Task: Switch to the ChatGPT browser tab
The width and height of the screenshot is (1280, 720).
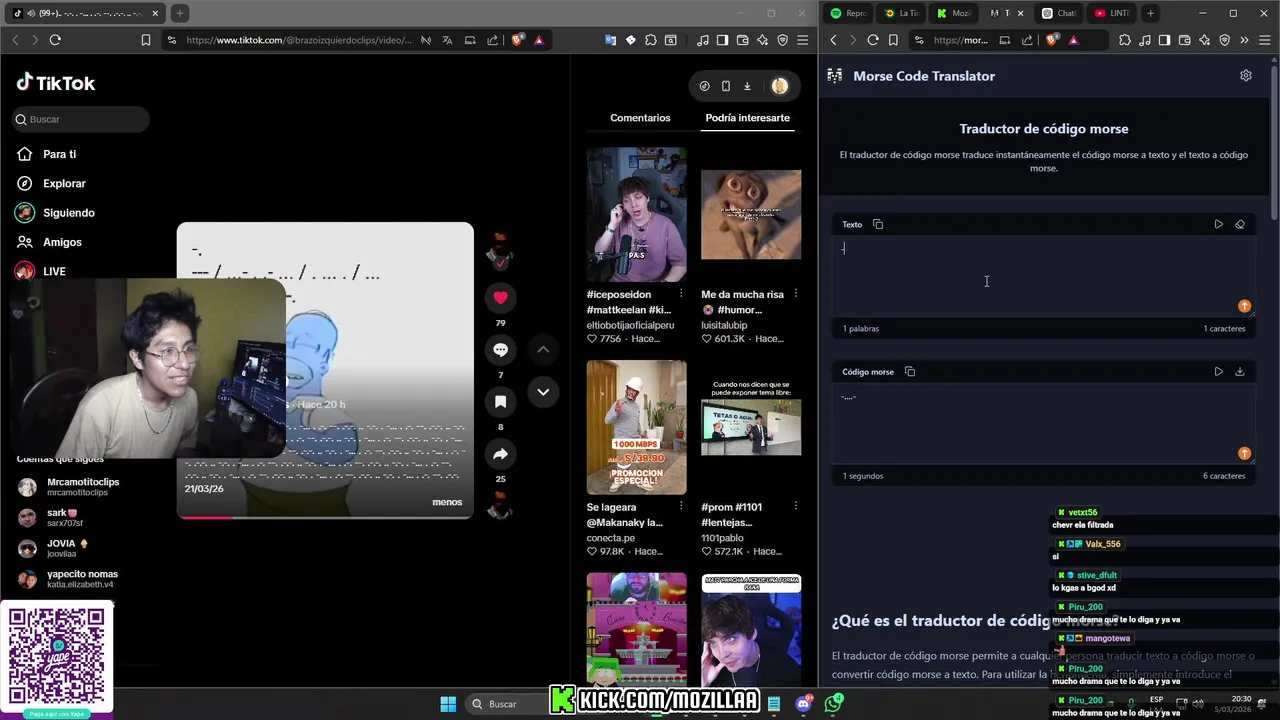Action: tap(1058, 13)
